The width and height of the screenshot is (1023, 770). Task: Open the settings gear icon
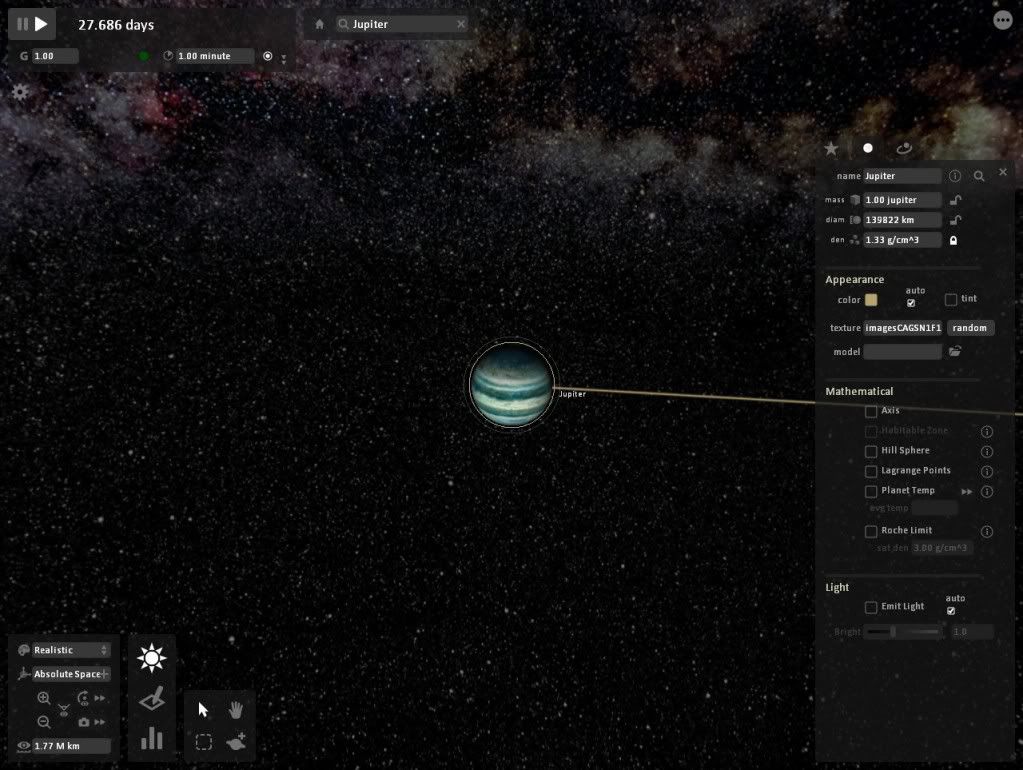click(x=20, y=91)
